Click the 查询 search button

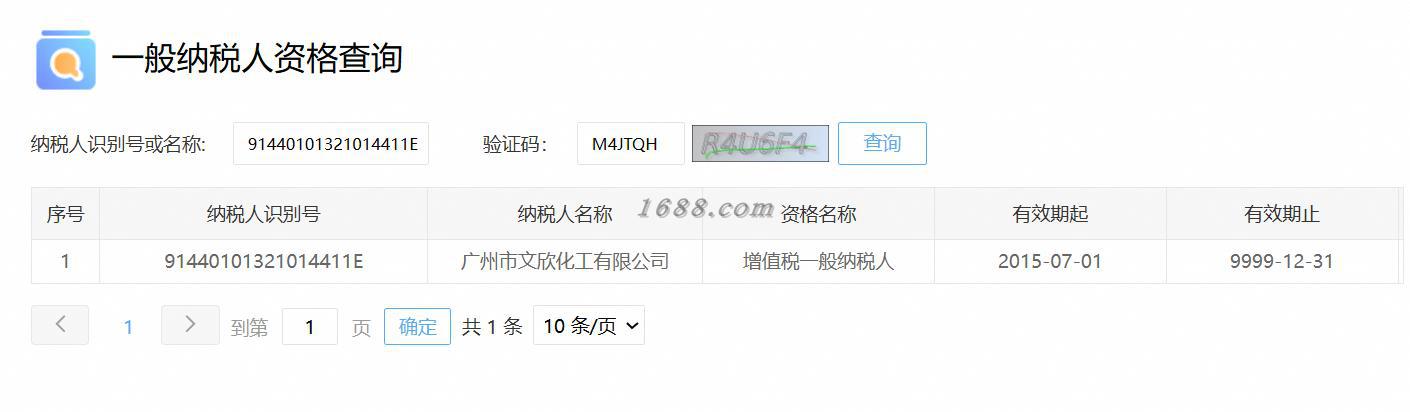(882, 143)
